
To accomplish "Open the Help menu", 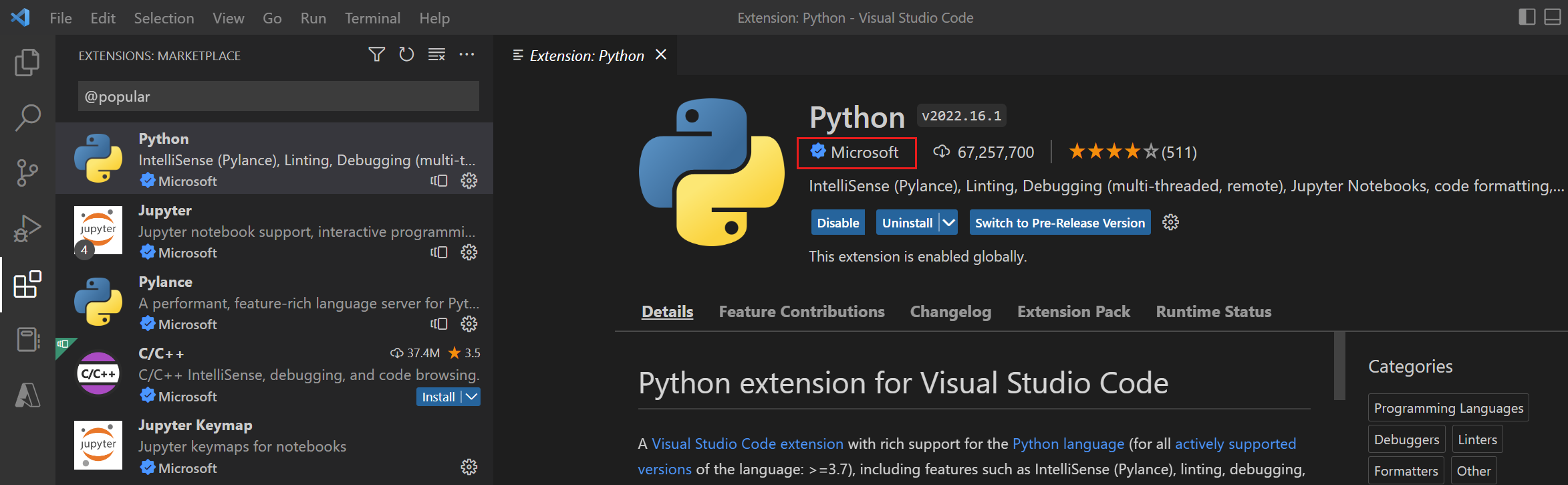I will [434, 18].
